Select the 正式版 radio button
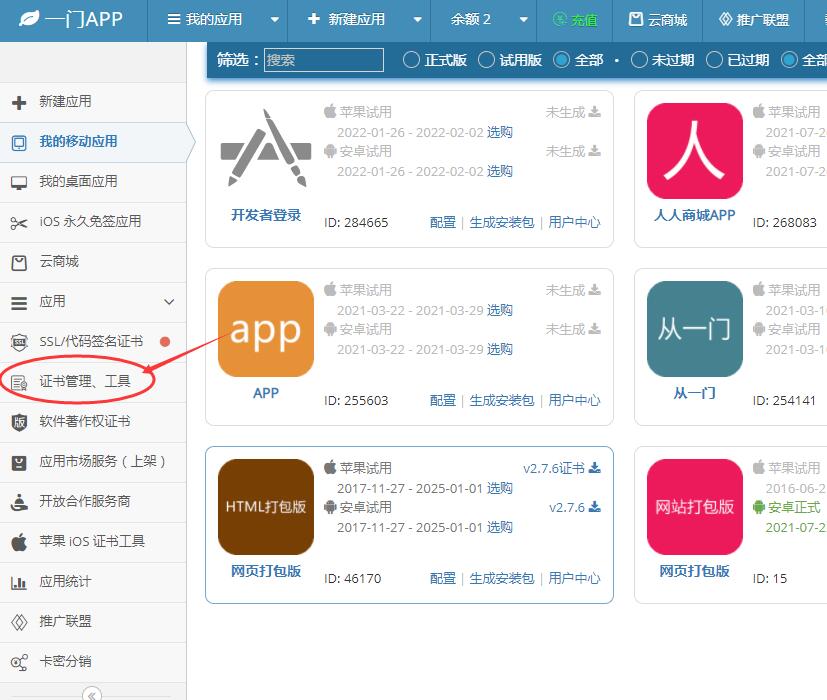This screenshot has height=700, width=827. pos(411,60)
